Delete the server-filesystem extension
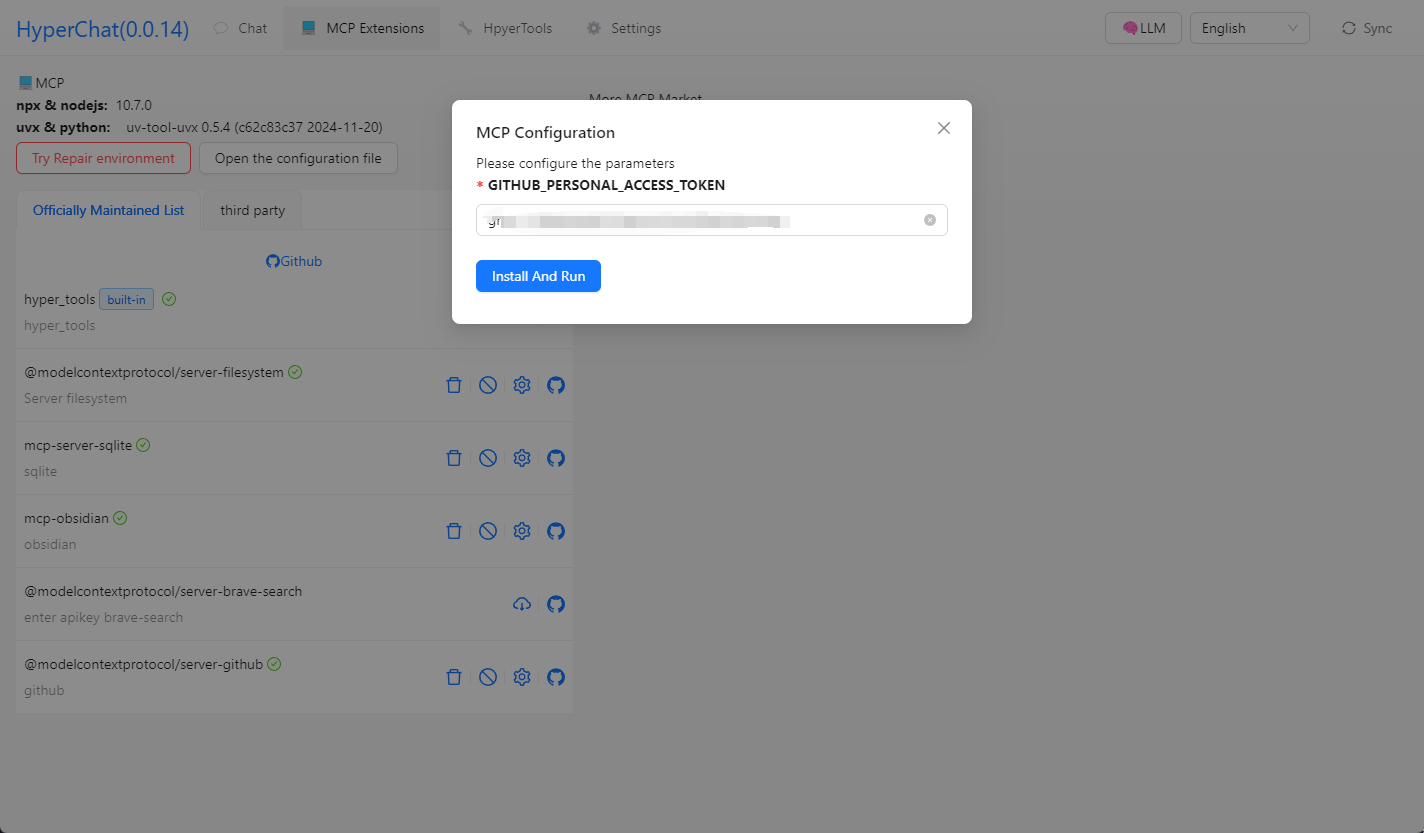The image size is (1424, 833). click(x=454, y=385)
